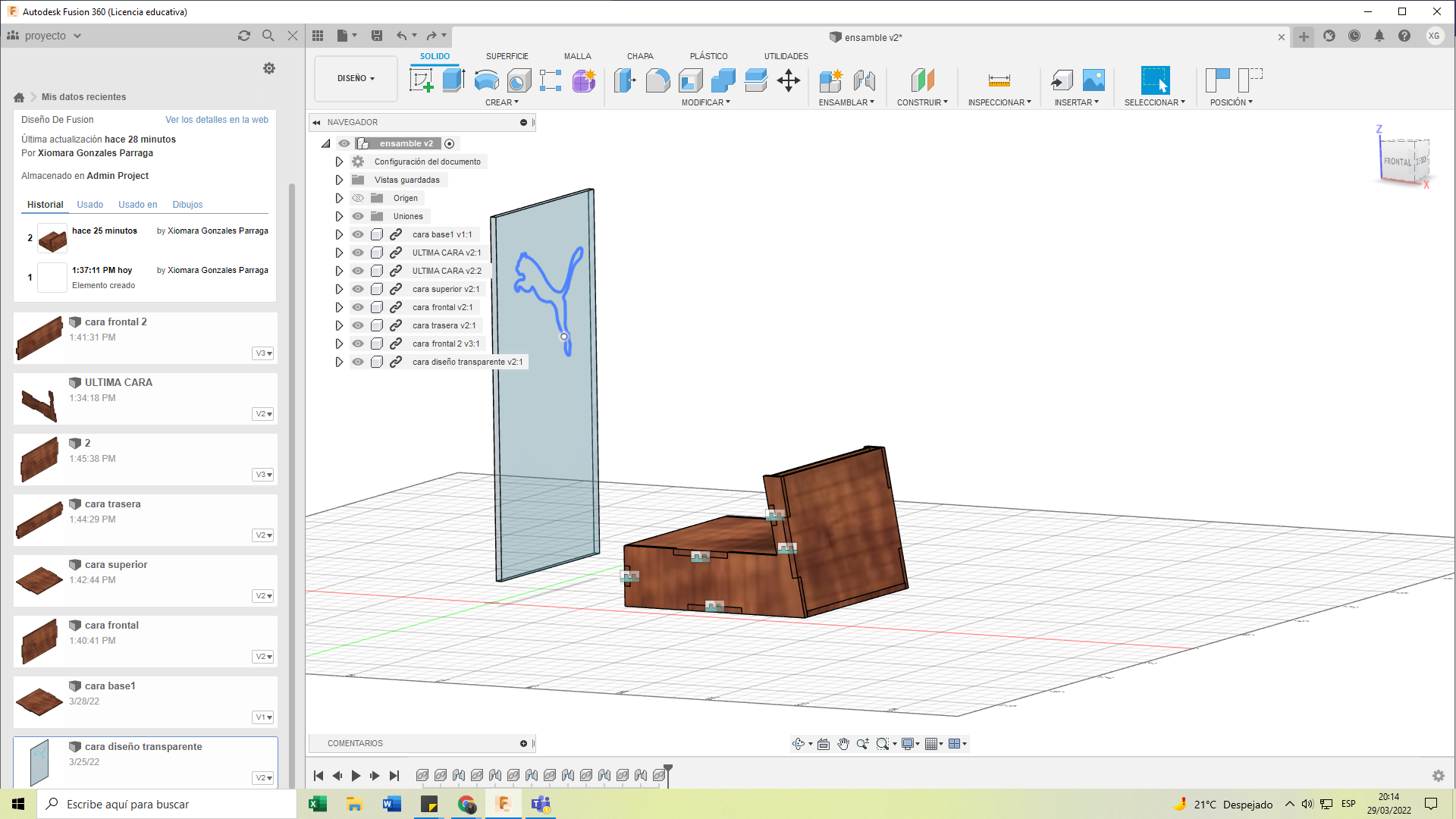
Task: Click the Joint tool icon
Action: pyautogui.click(x=864, y=80)
